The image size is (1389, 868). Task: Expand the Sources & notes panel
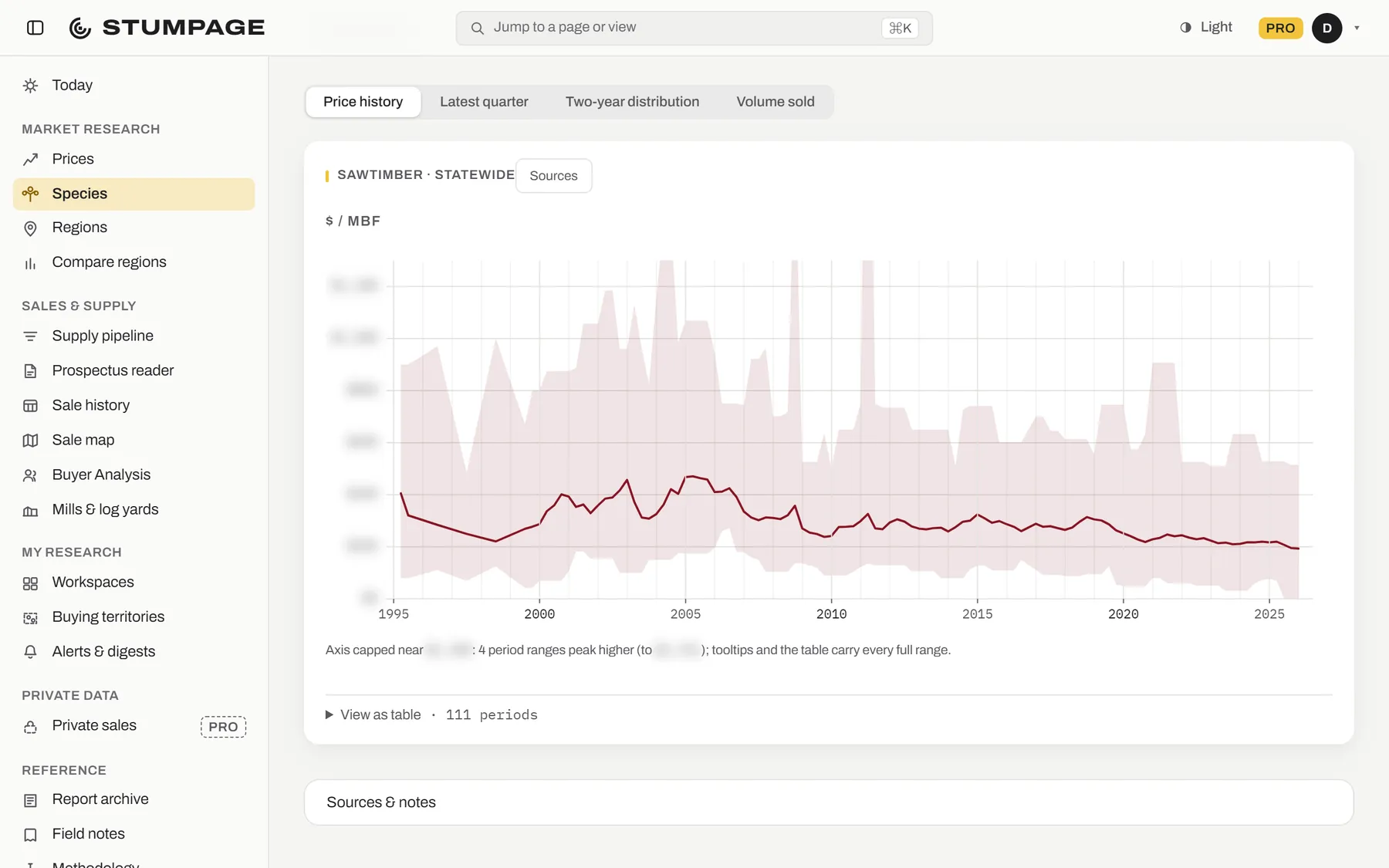tap(829, 802)
